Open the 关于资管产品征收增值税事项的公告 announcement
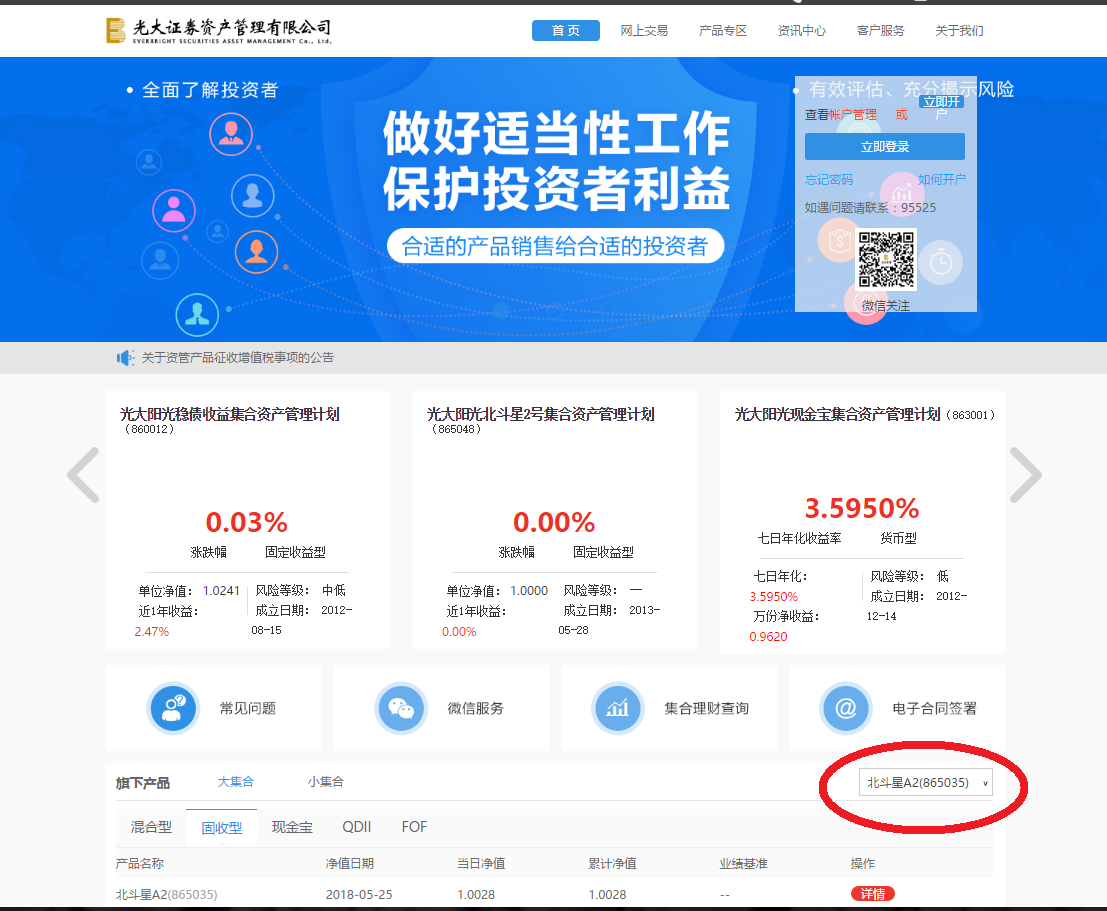This screenshot has height=911, width=1107. 238,358
